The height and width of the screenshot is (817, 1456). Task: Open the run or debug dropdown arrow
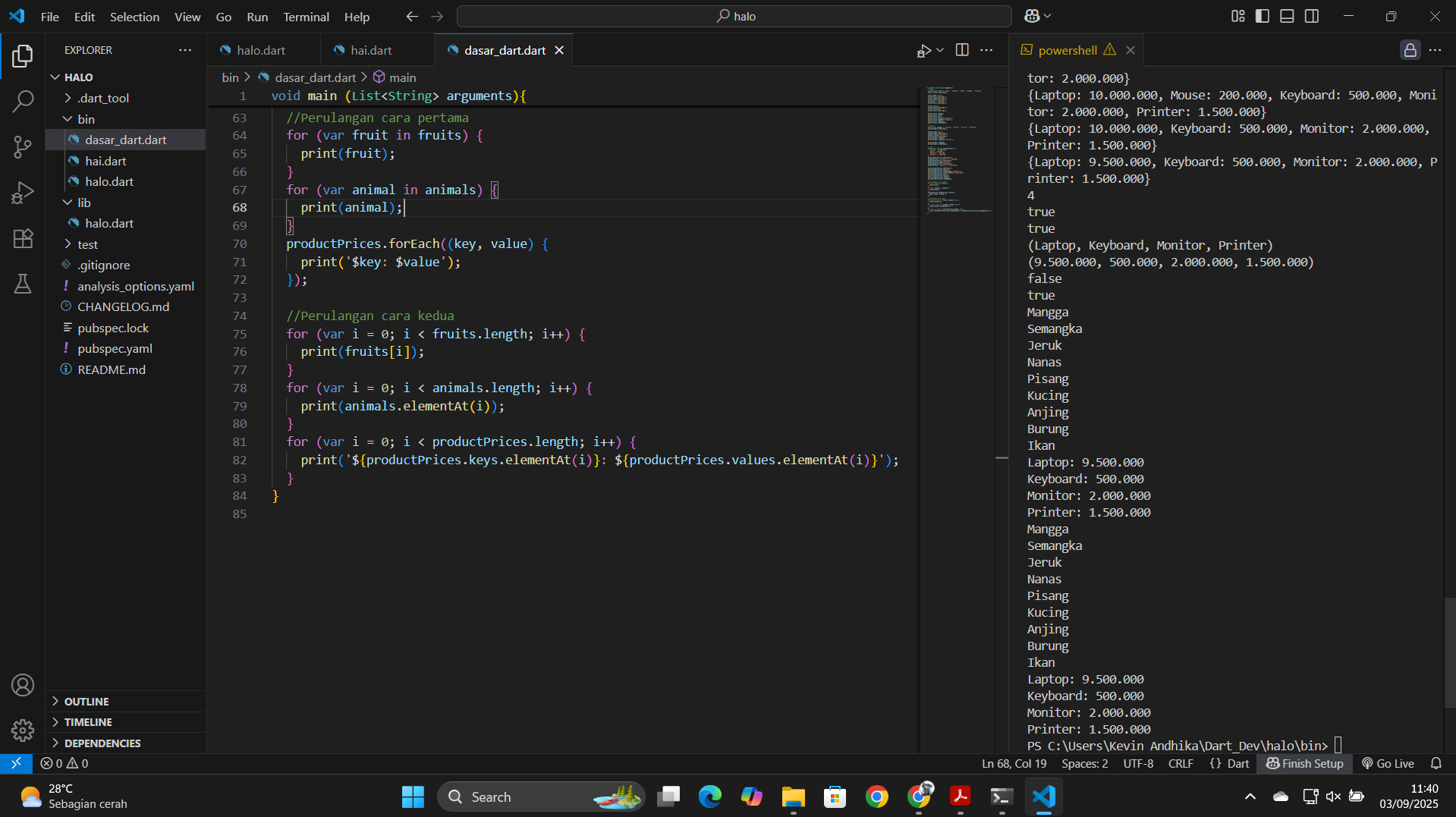[x=940, y=50]
